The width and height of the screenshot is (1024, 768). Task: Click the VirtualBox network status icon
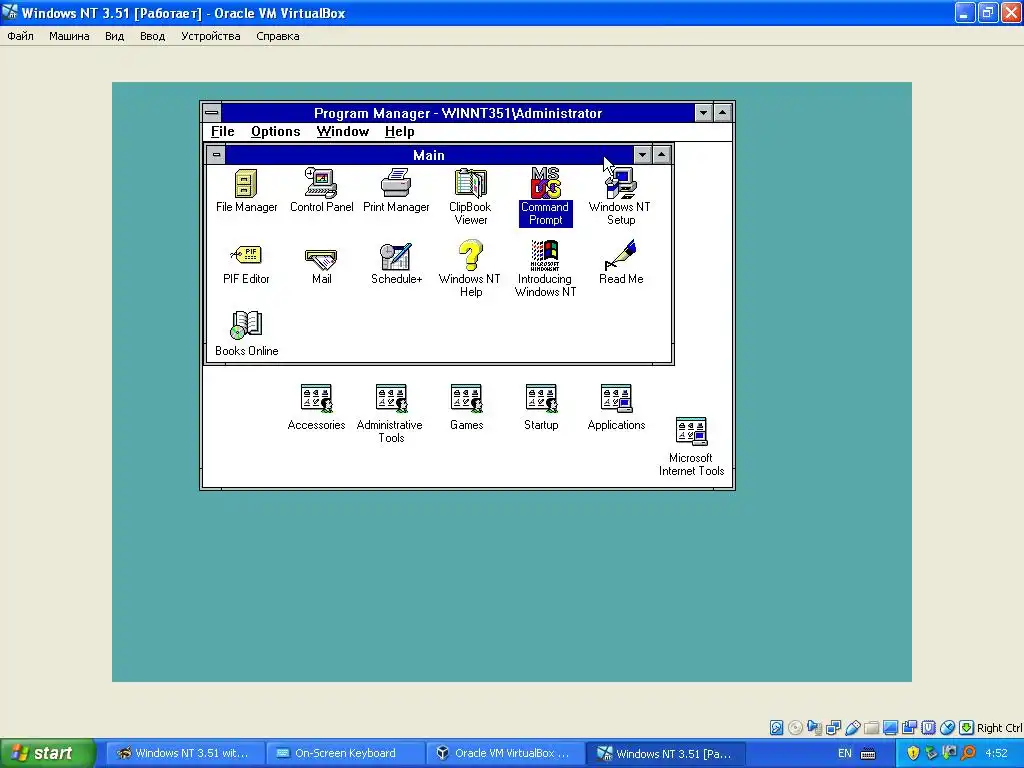833,728
